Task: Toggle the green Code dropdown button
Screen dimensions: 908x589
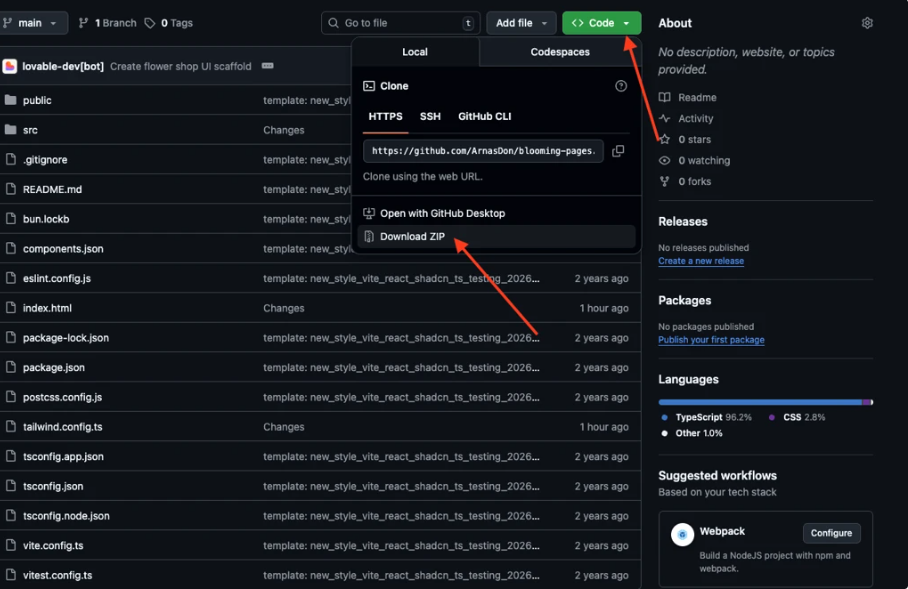Action: [x=601, y=23]
